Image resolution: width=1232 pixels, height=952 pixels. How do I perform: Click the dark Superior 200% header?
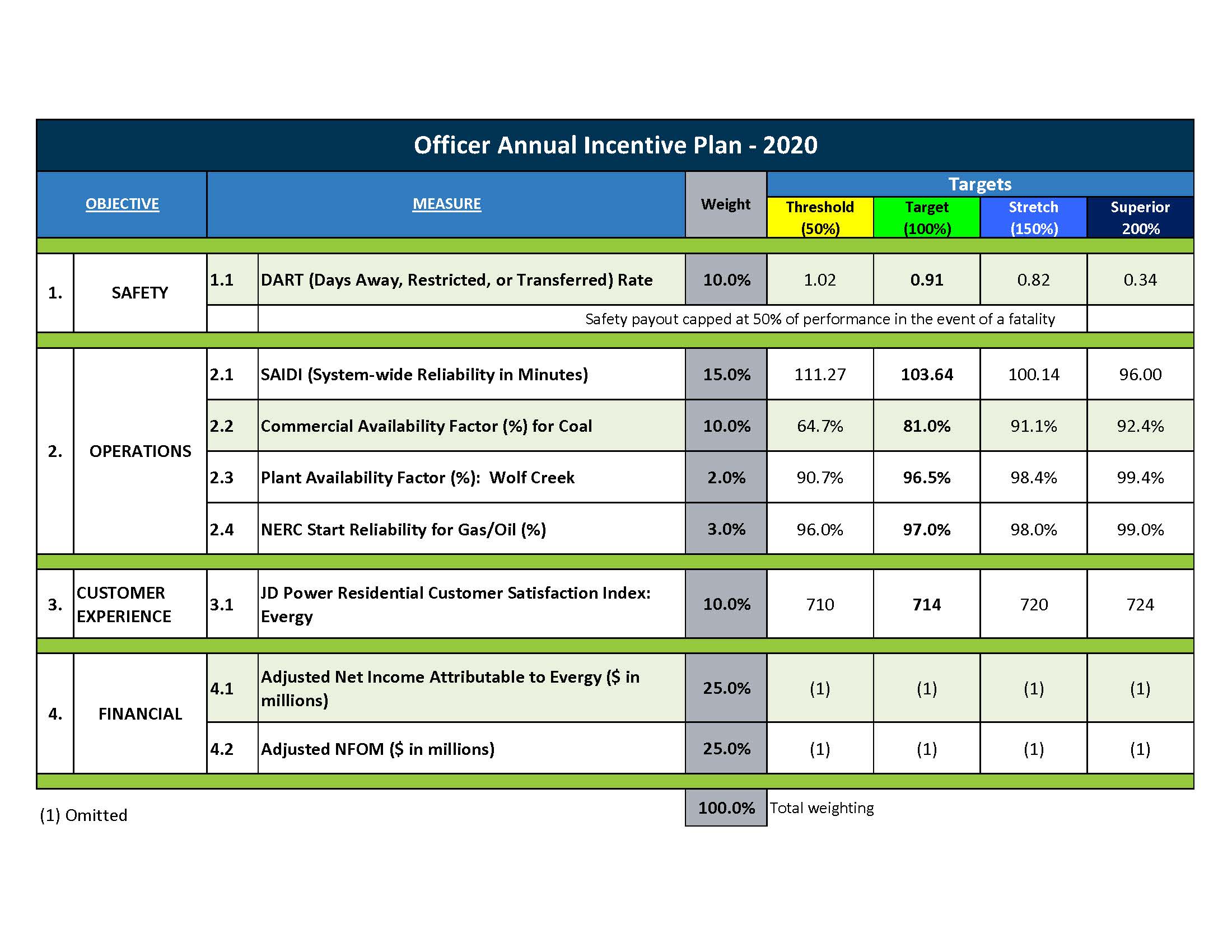coord(1140,217)
